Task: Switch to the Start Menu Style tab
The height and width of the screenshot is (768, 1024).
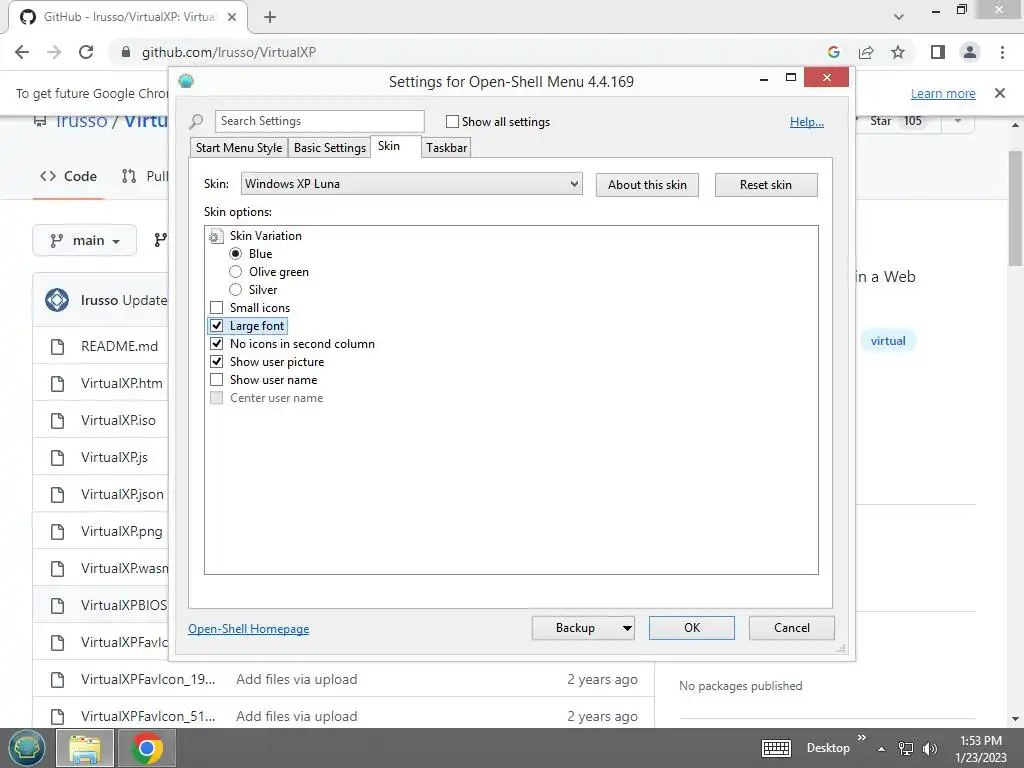Action: (x=239, y=148)
